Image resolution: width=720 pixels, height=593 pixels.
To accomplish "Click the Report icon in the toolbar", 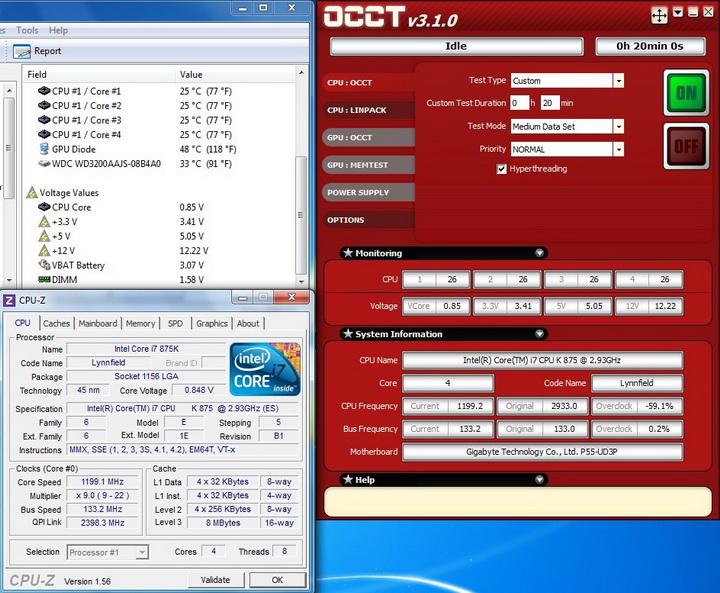I will [x=22, y=51].
